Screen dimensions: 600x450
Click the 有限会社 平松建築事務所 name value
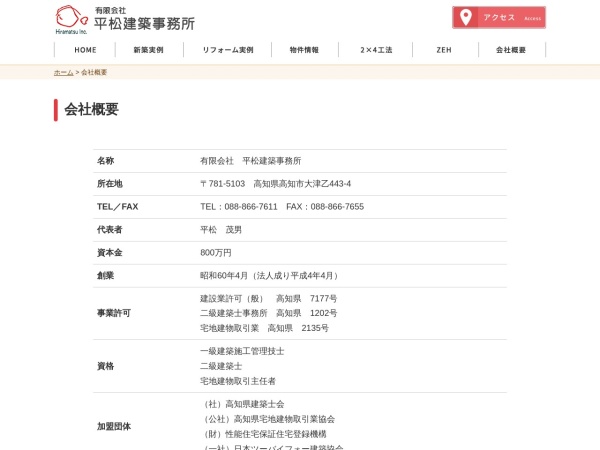pyautogui.click(x=251, y=161)
